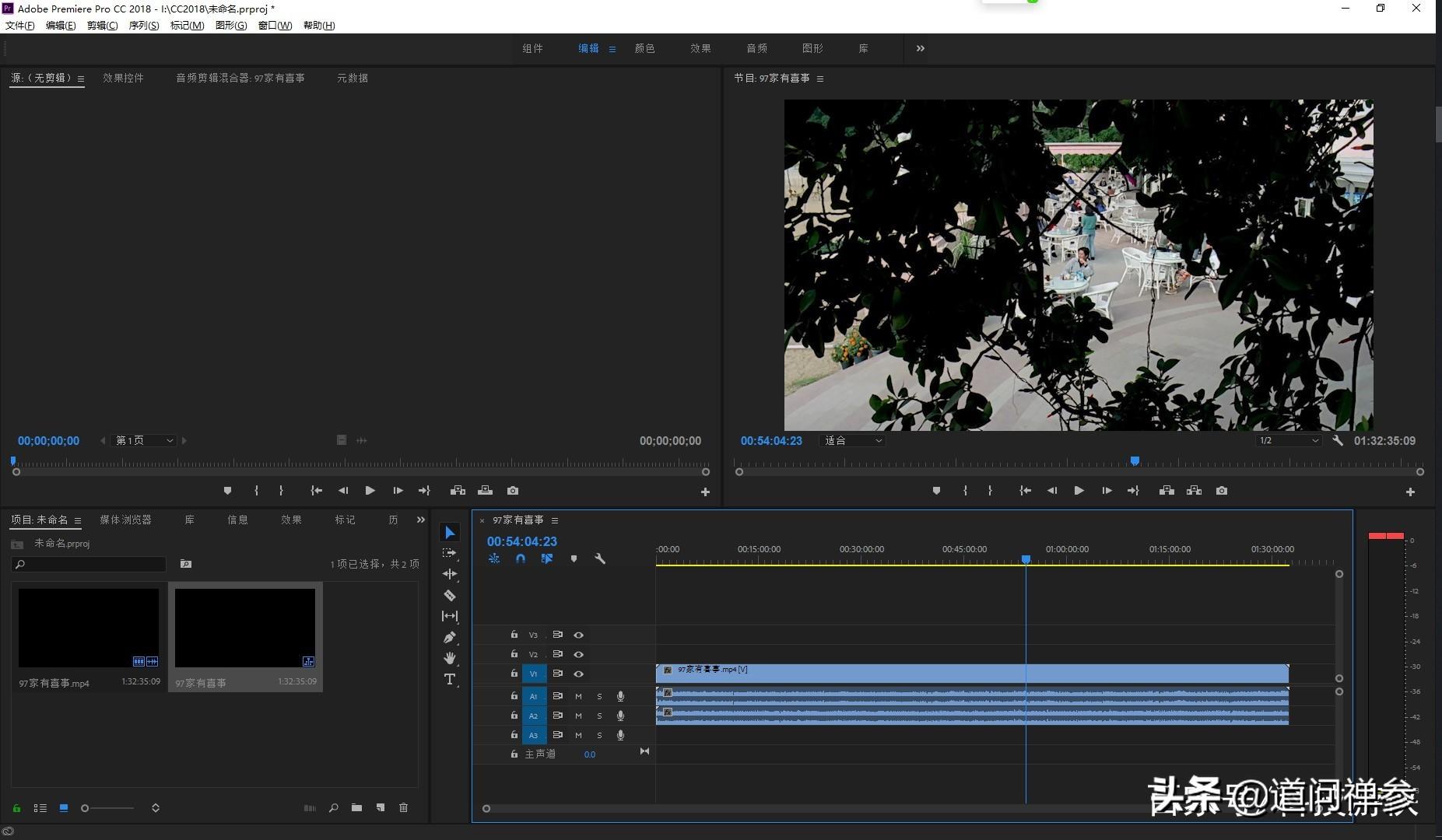
Task: Open 序列(S) menu
Action: tap(144, 26)
